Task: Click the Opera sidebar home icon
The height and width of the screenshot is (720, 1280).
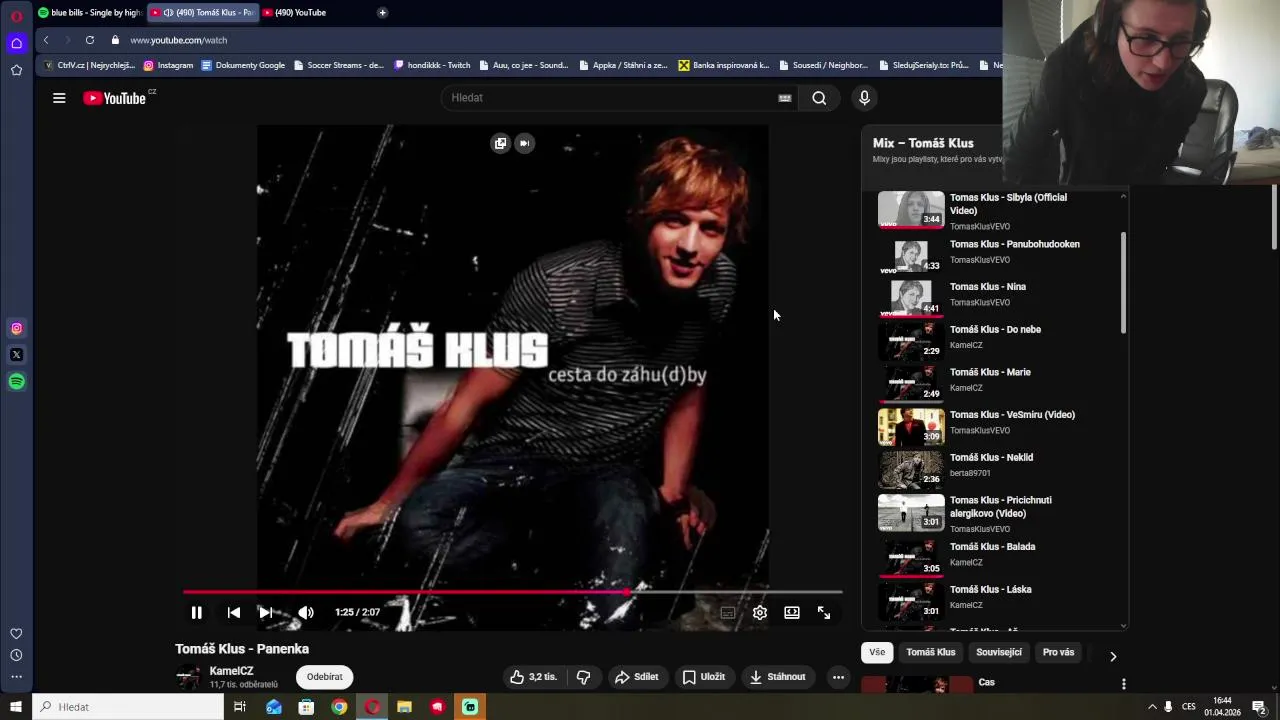Action: (17, 43)
